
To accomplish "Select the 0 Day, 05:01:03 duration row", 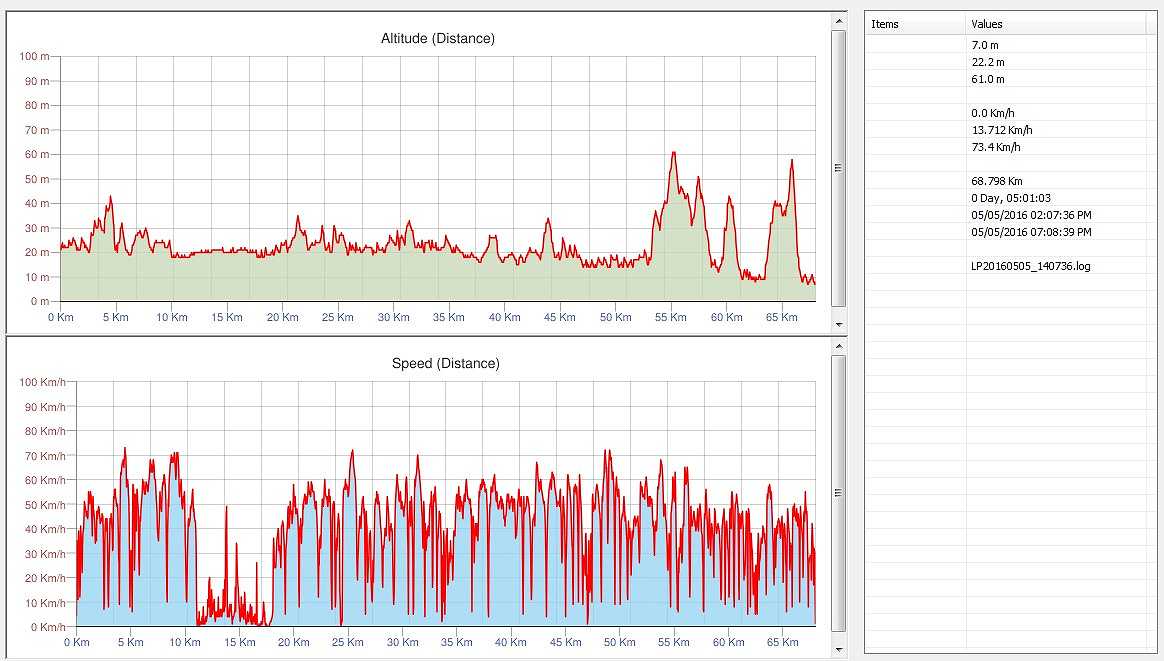I will tap(1011, 198).
